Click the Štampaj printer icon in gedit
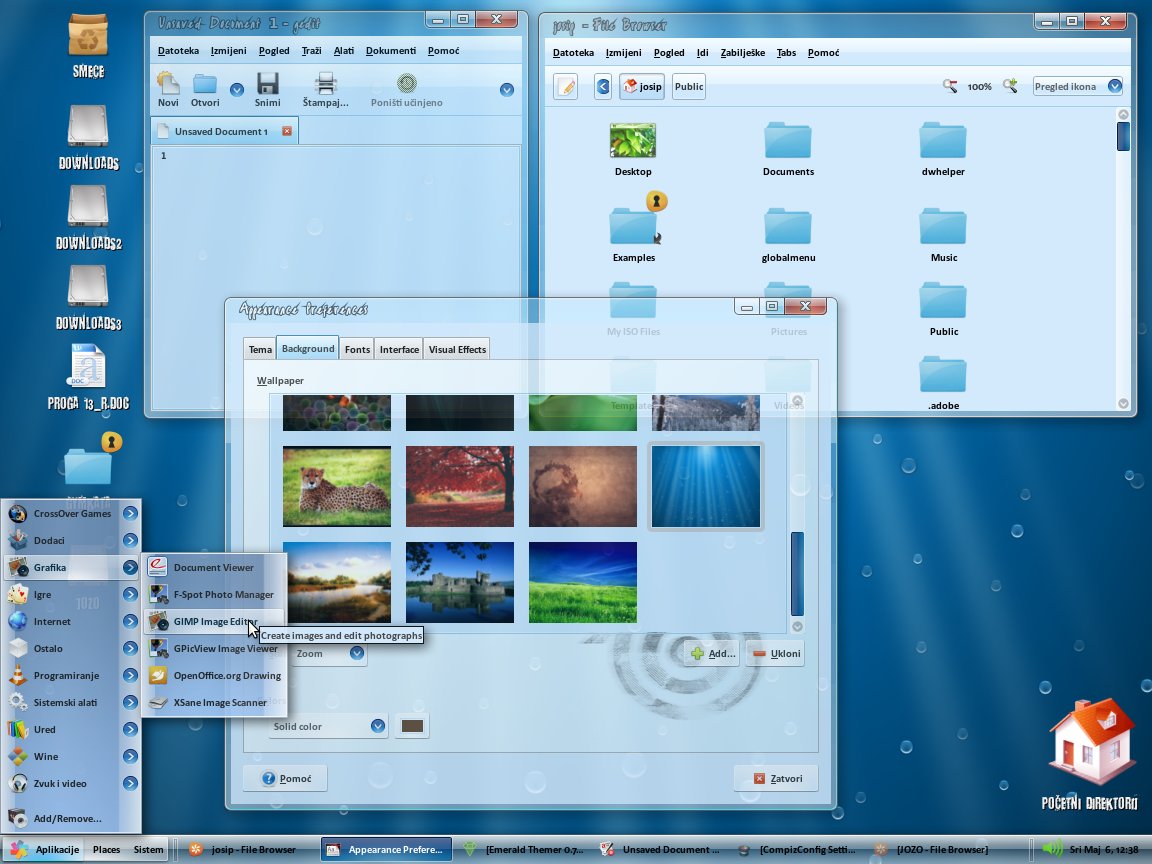 325,83
